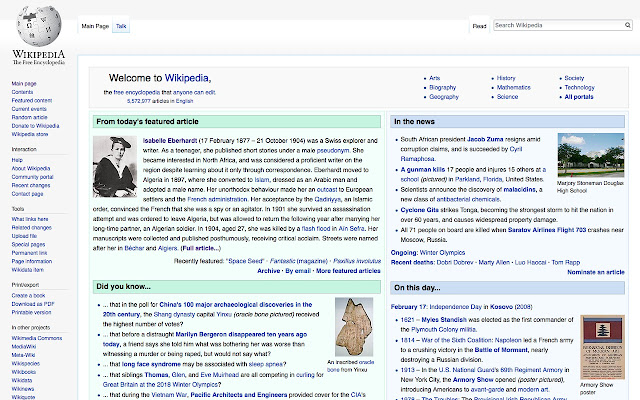Click Random article in the sidebar
The image size is (640, 400).
pos(29,117)
